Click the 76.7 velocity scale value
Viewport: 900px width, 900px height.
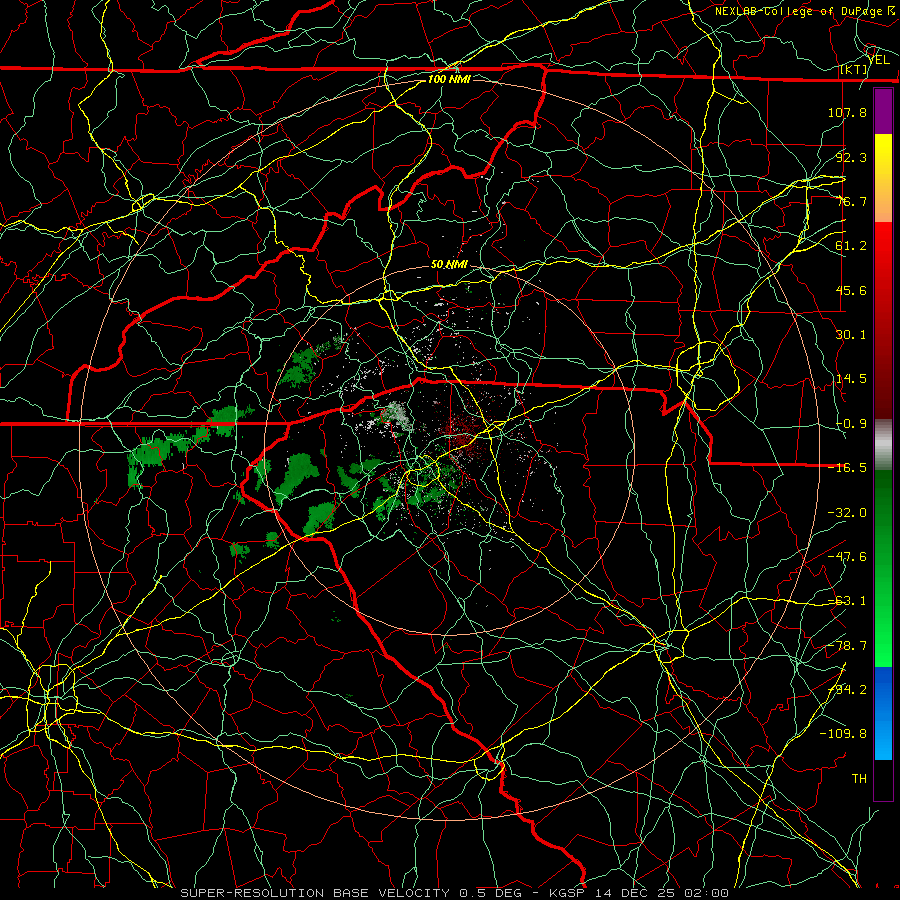852,201
